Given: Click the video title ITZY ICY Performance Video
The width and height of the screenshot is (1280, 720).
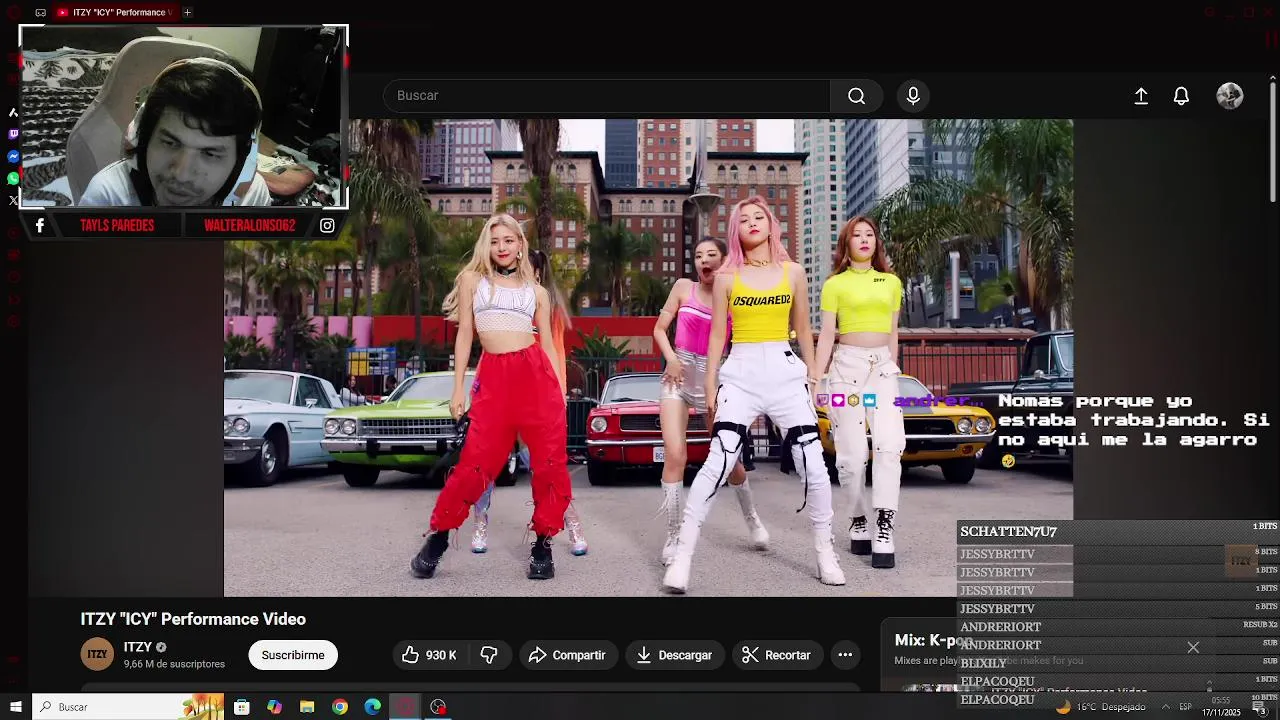Looking at the screenshot, I should coord(193,619).
